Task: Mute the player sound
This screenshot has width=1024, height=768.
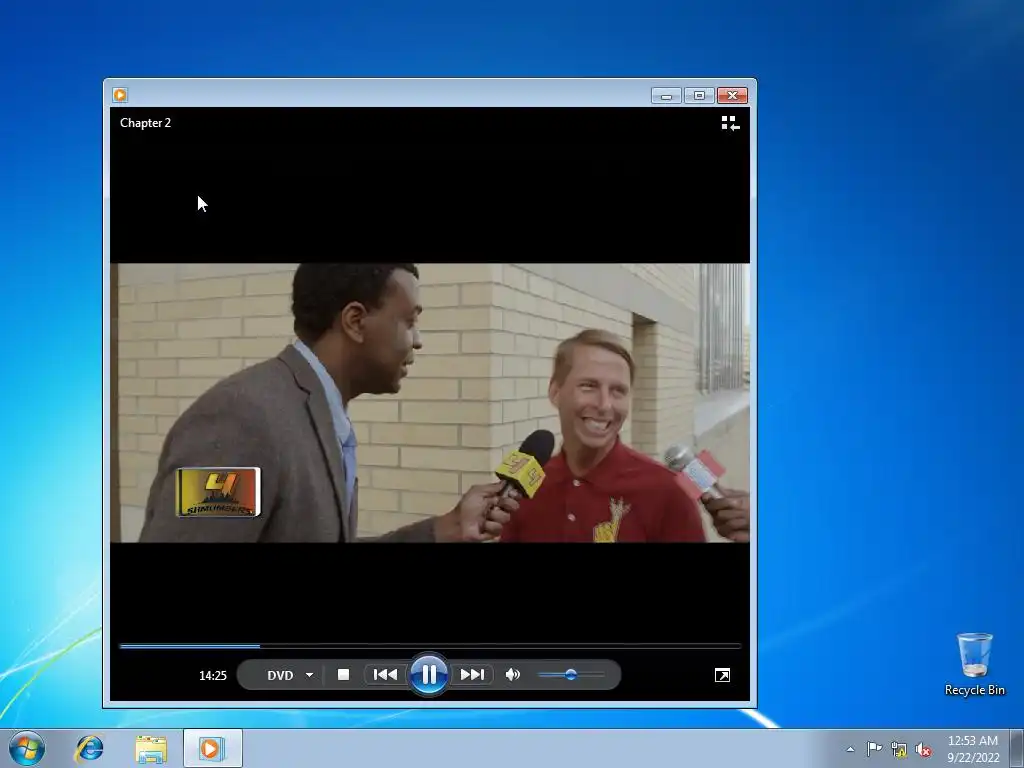Action: click(513, 675)
